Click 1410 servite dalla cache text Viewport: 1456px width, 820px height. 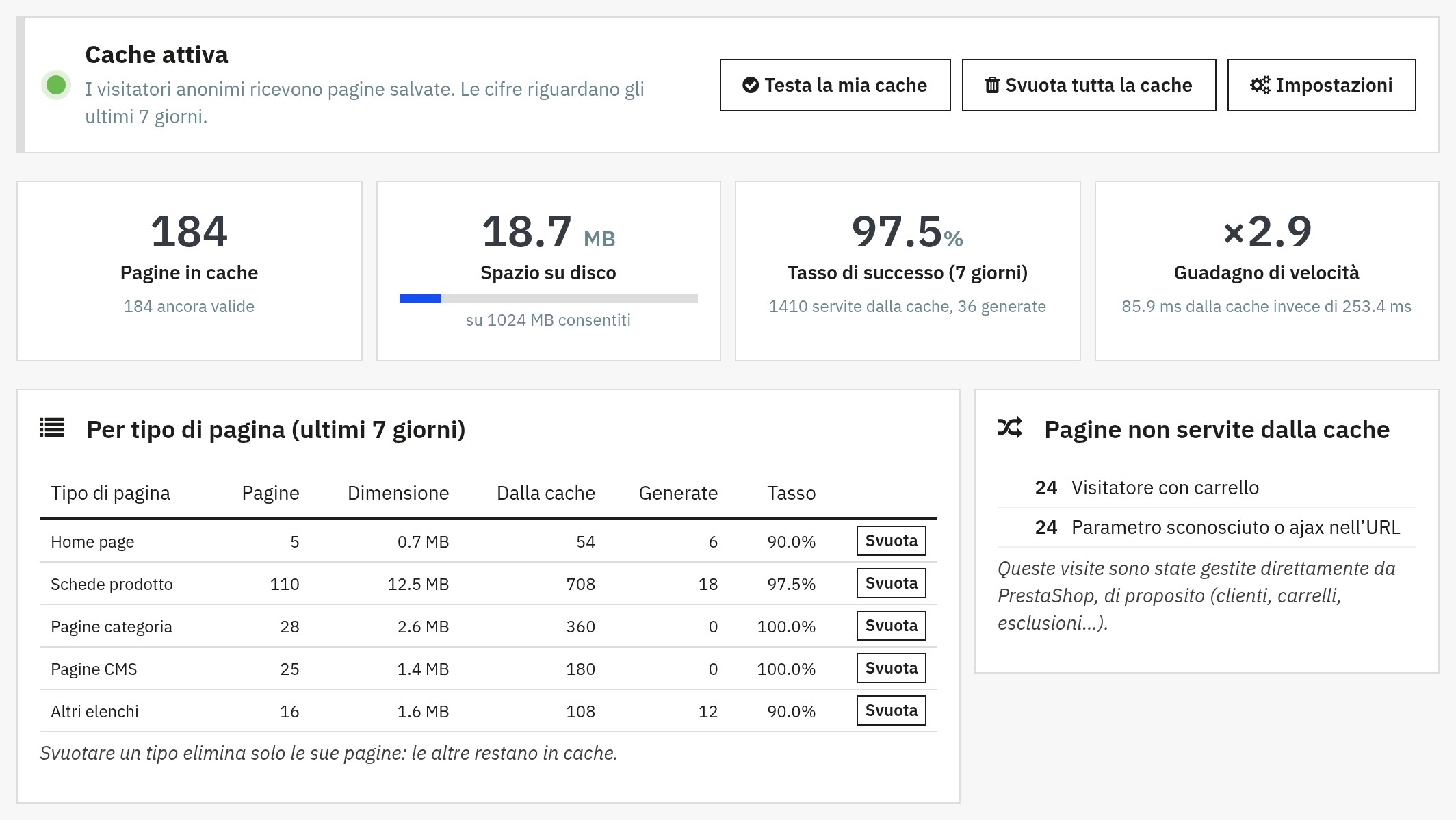pyautogui.click(x=907, y=306)
